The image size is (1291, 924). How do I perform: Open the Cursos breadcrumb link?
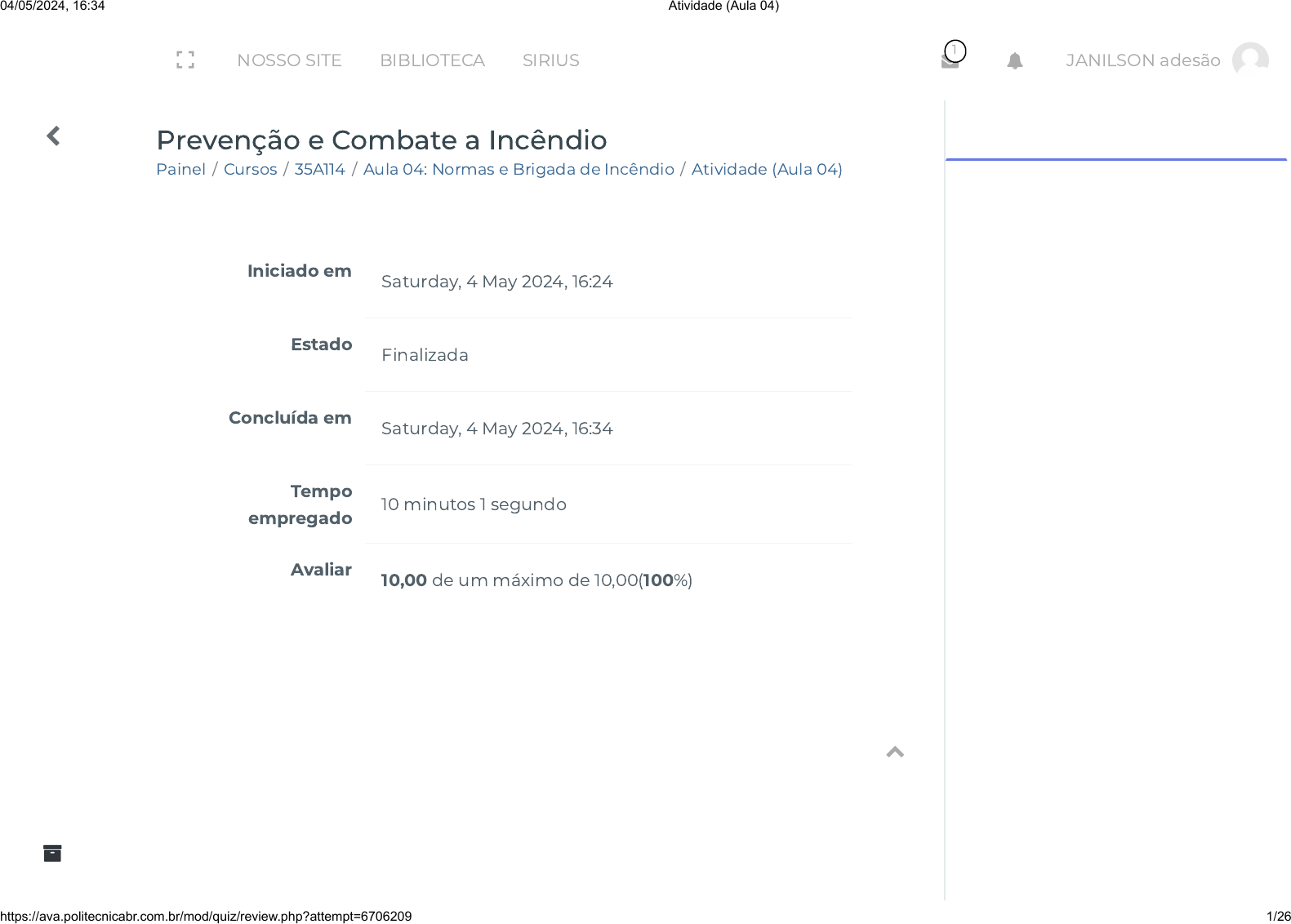(x=250, y=169)
